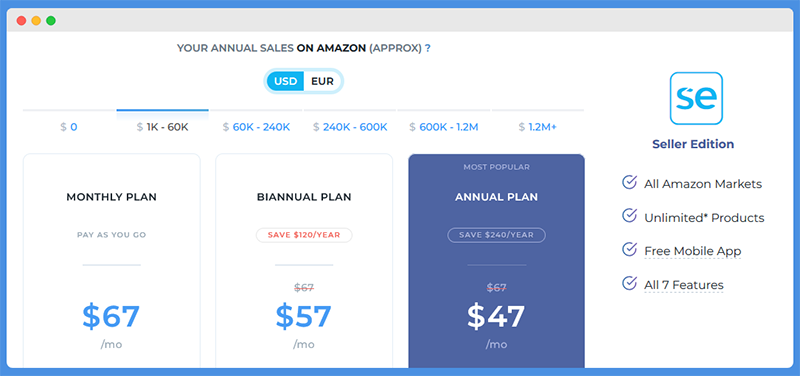Click the question mark help icon
This screenshot has height=376, width=800.
[x=428, y=48]
